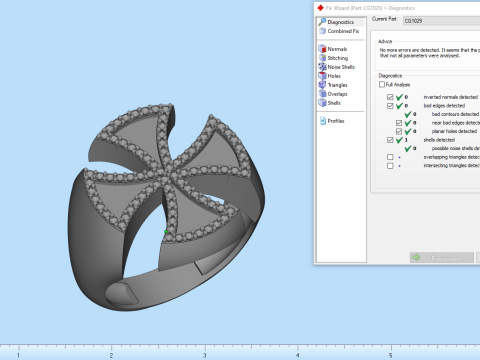Toggle the shells detected checkbox
480x360 pixels.
click(390, 140)
